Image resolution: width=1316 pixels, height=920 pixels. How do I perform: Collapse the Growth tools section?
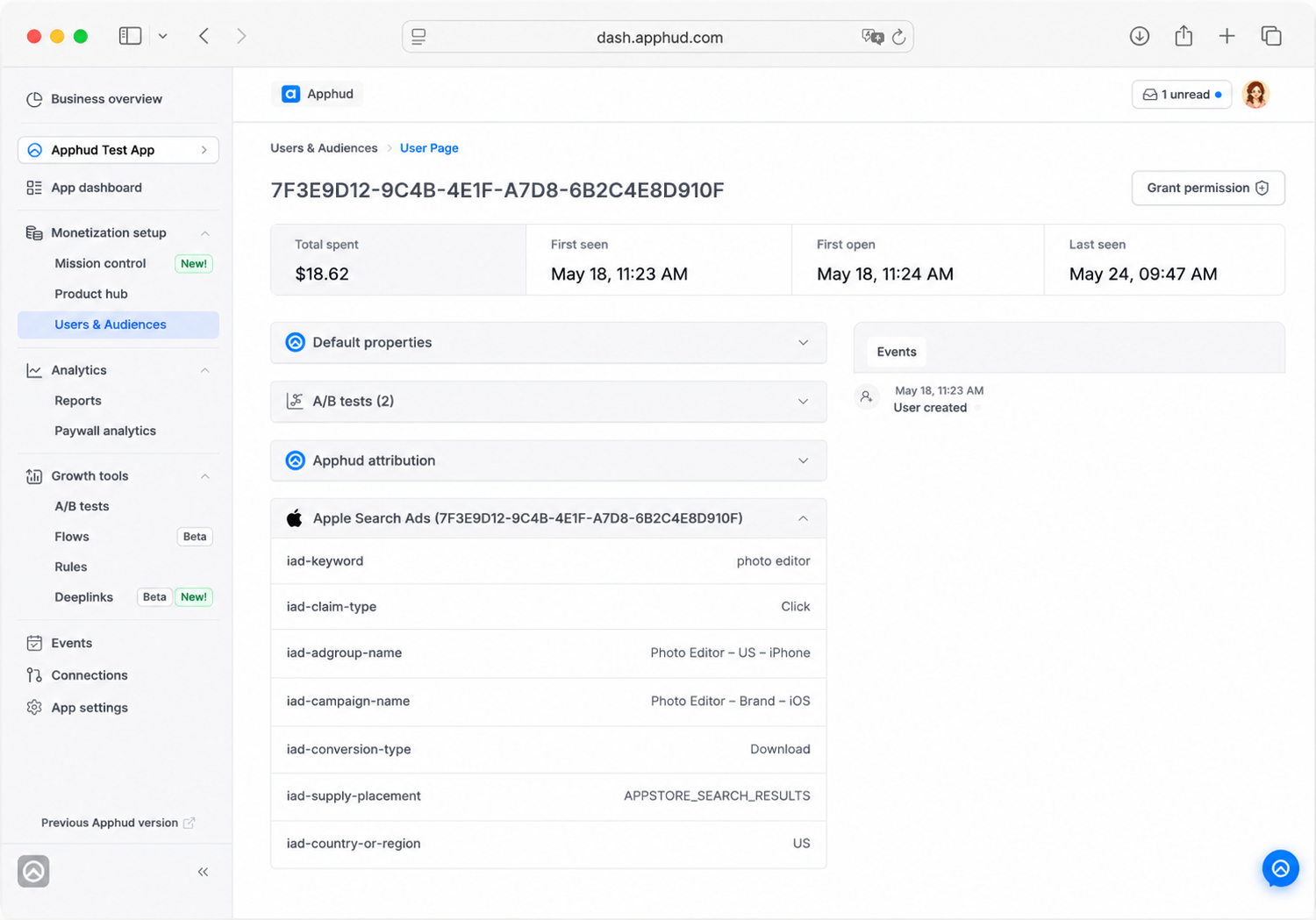coord(204,476)
